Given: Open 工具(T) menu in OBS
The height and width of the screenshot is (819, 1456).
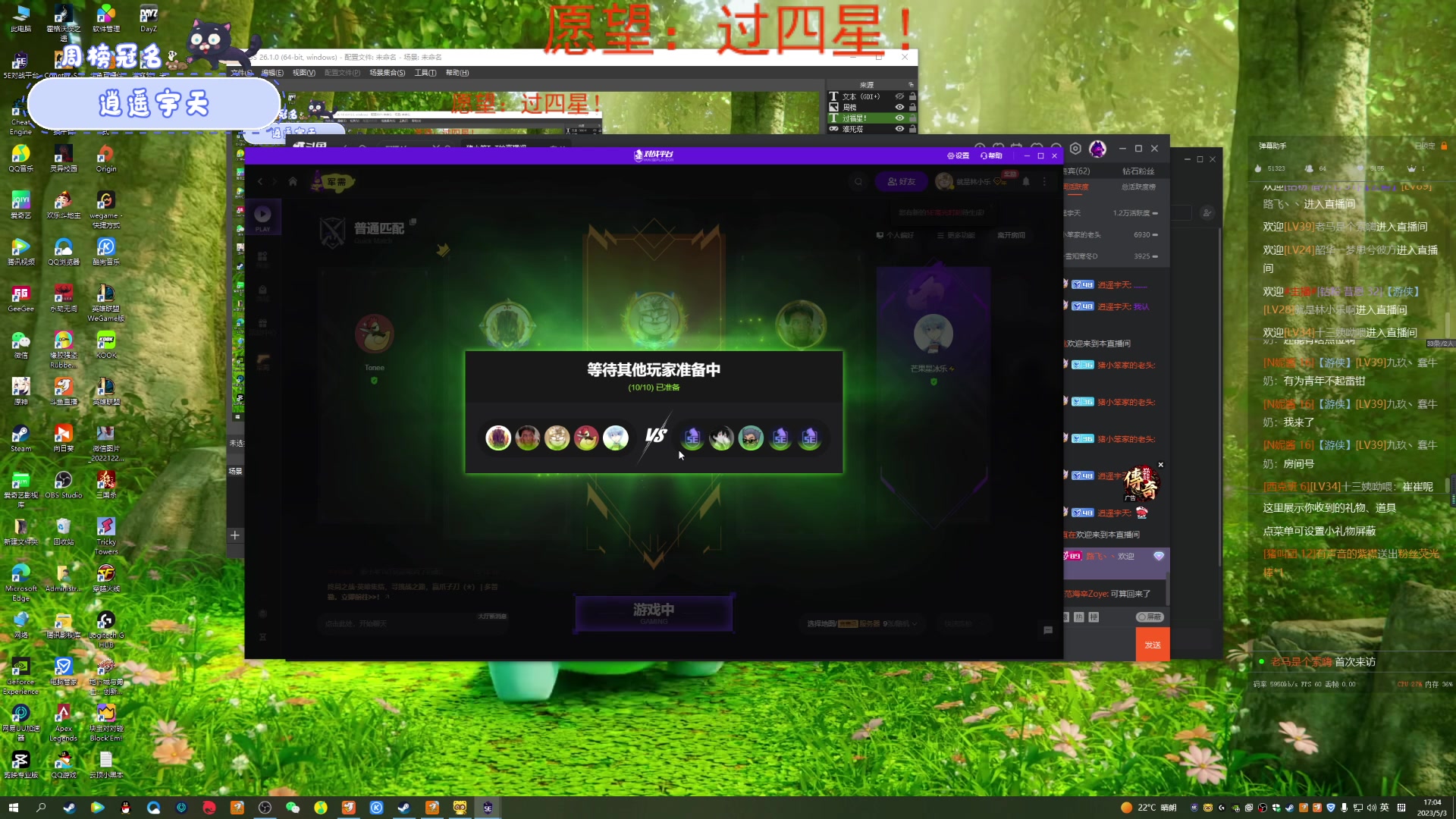Looking at the screenshot, I should tap(425, 73).
